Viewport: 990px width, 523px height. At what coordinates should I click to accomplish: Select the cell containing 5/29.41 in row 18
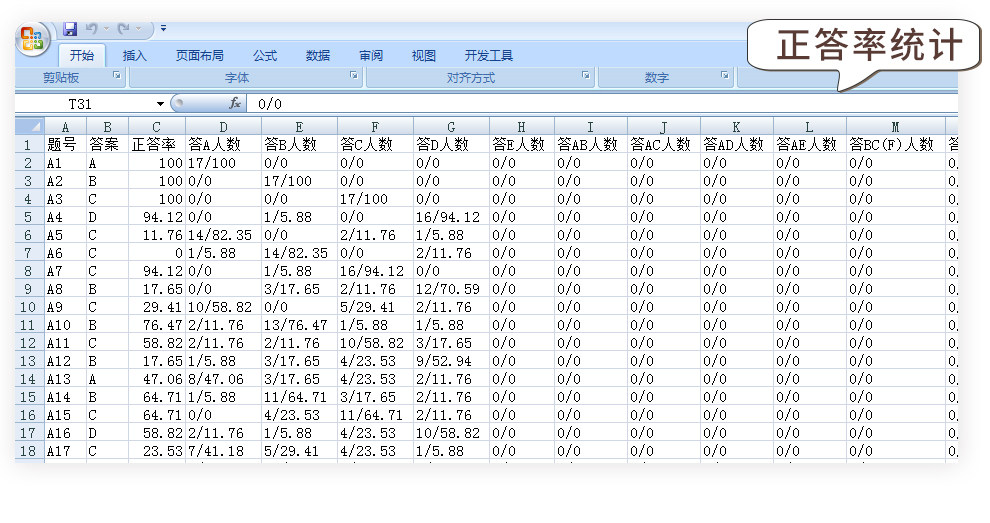299,452
